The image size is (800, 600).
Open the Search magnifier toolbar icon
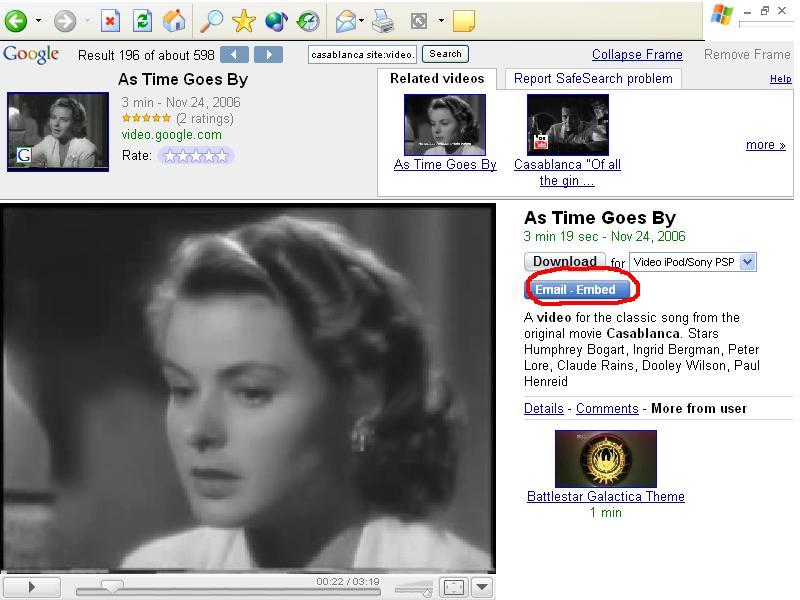pos(211,21)
